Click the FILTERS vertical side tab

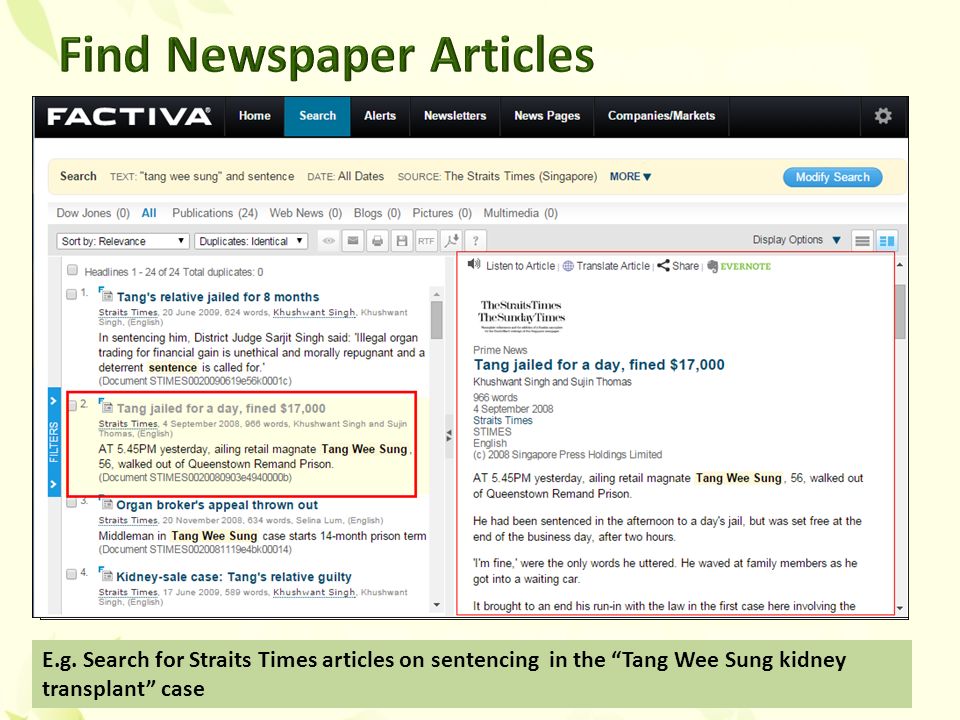pyautogui.click(x=54, y=442)
